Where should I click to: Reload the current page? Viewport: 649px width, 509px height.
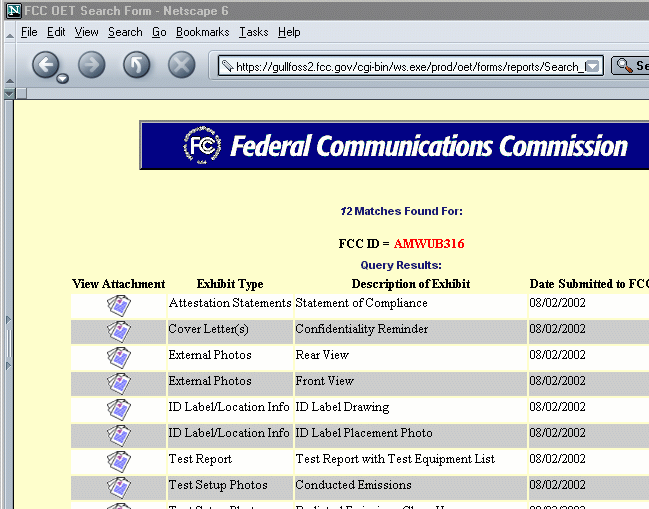point(136,66)
